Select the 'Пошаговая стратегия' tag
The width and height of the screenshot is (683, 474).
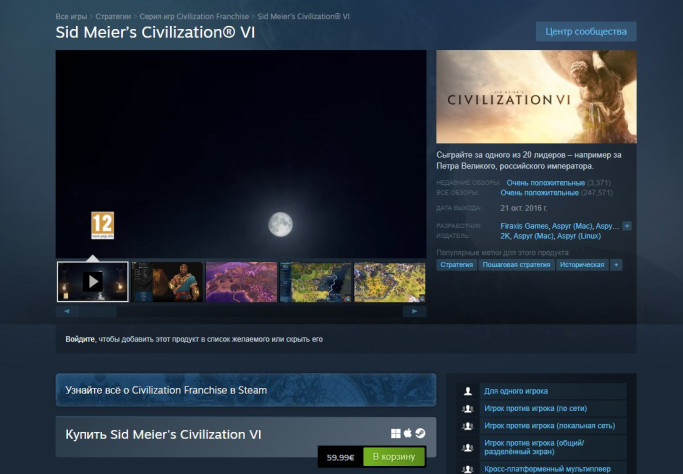tap(516, 265)
